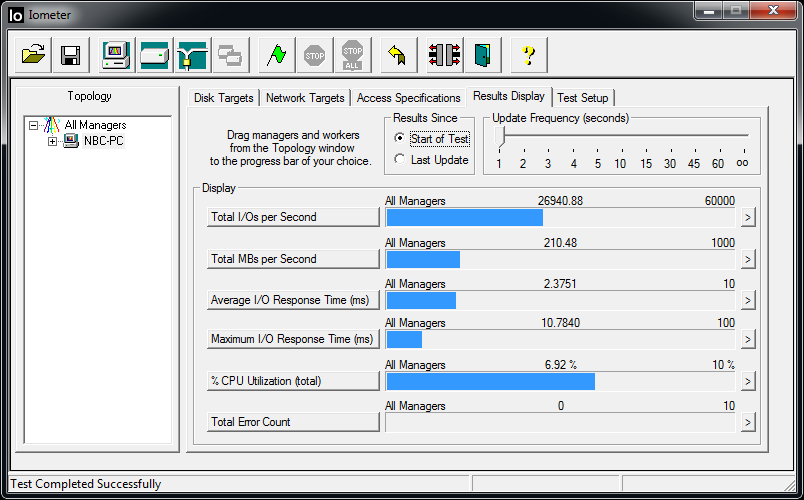Minimize the Iometer window
The height and width of the screenshot is (500, 804).
coord(709,11)
